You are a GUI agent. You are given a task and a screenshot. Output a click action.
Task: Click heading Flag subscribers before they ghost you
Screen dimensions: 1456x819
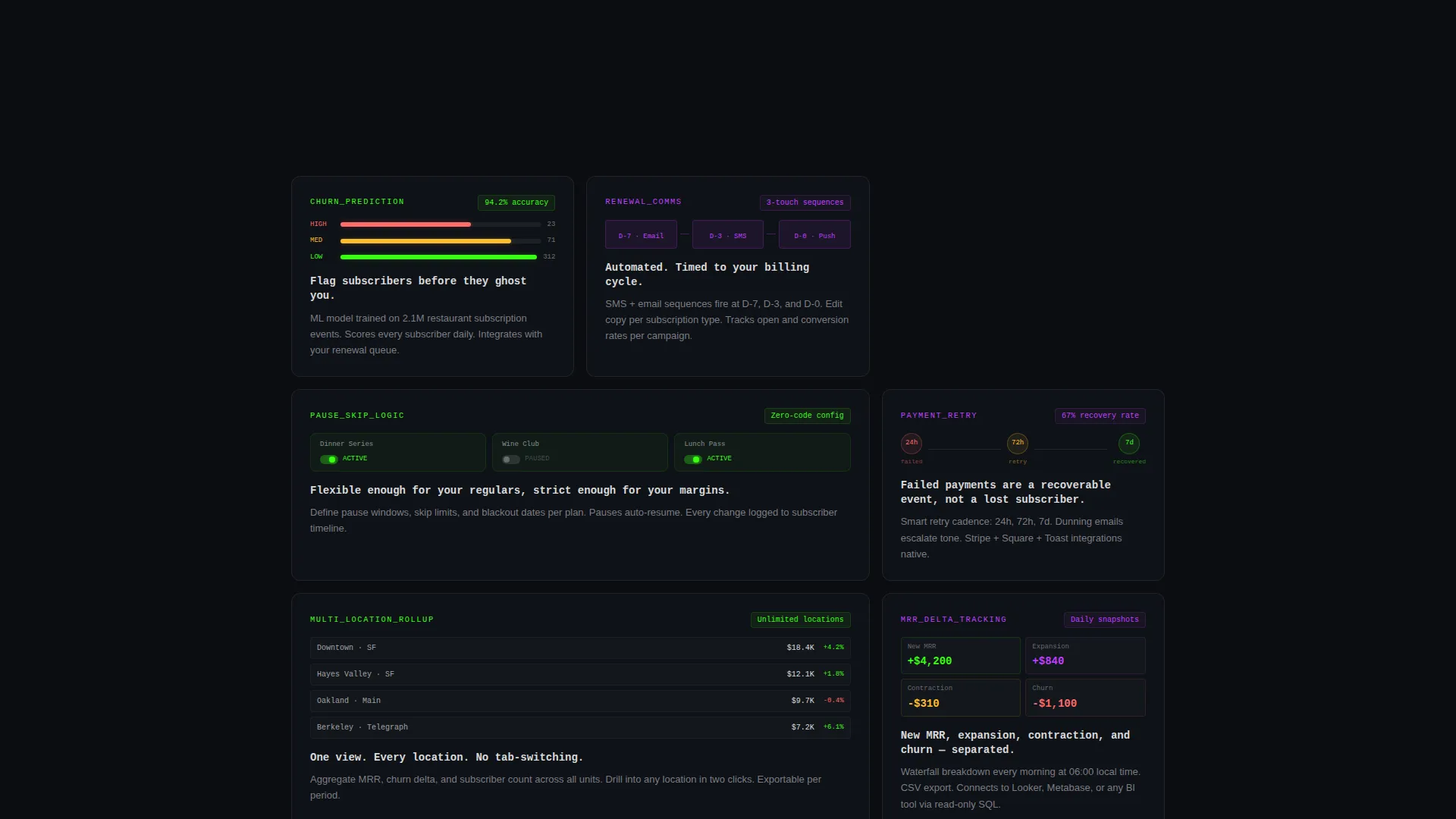tap(418, 288)
